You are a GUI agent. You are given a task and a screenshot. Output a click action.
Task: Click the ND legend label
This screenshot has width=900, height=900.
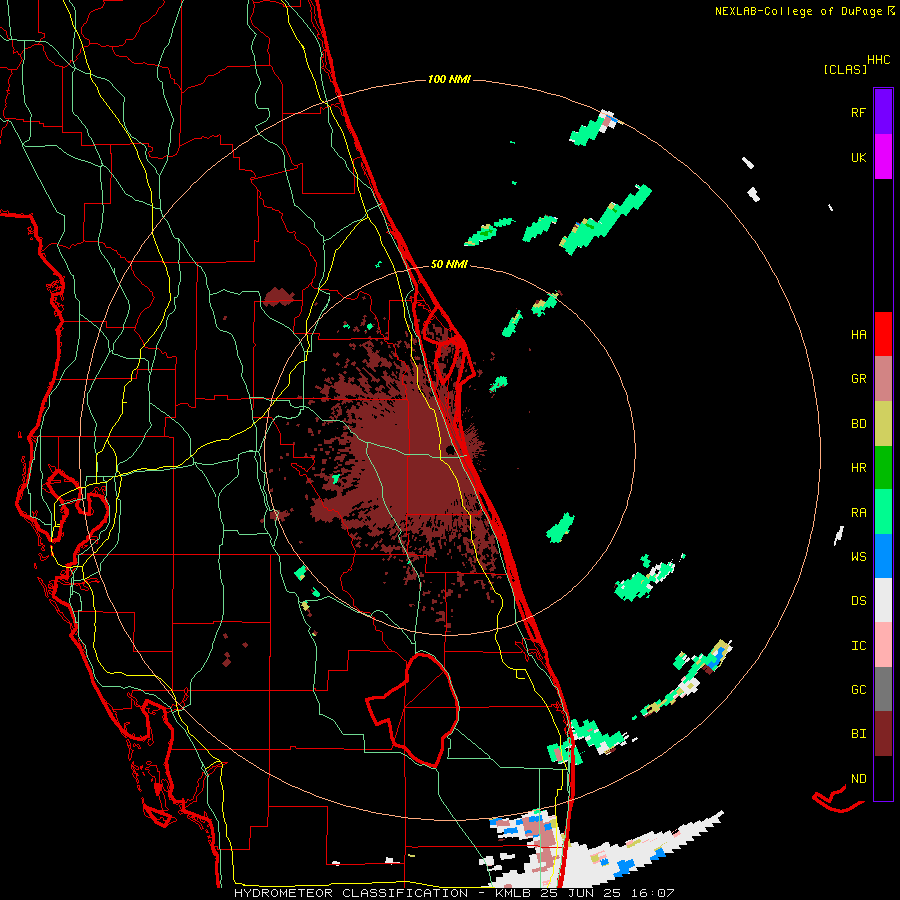click(858, 778)
